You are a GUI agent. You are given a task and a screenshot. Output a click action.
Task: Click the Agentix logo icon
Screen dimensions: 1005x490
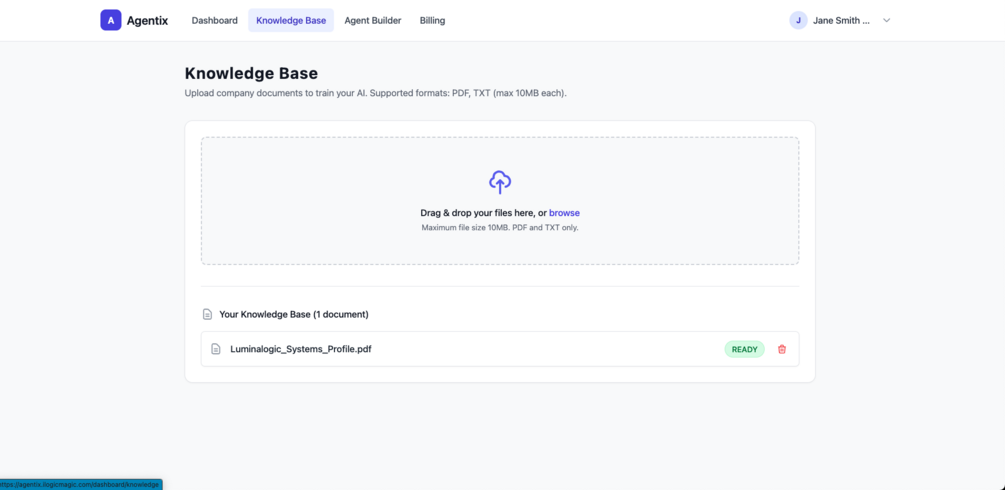pyautogui.click(x=111, y=21)
